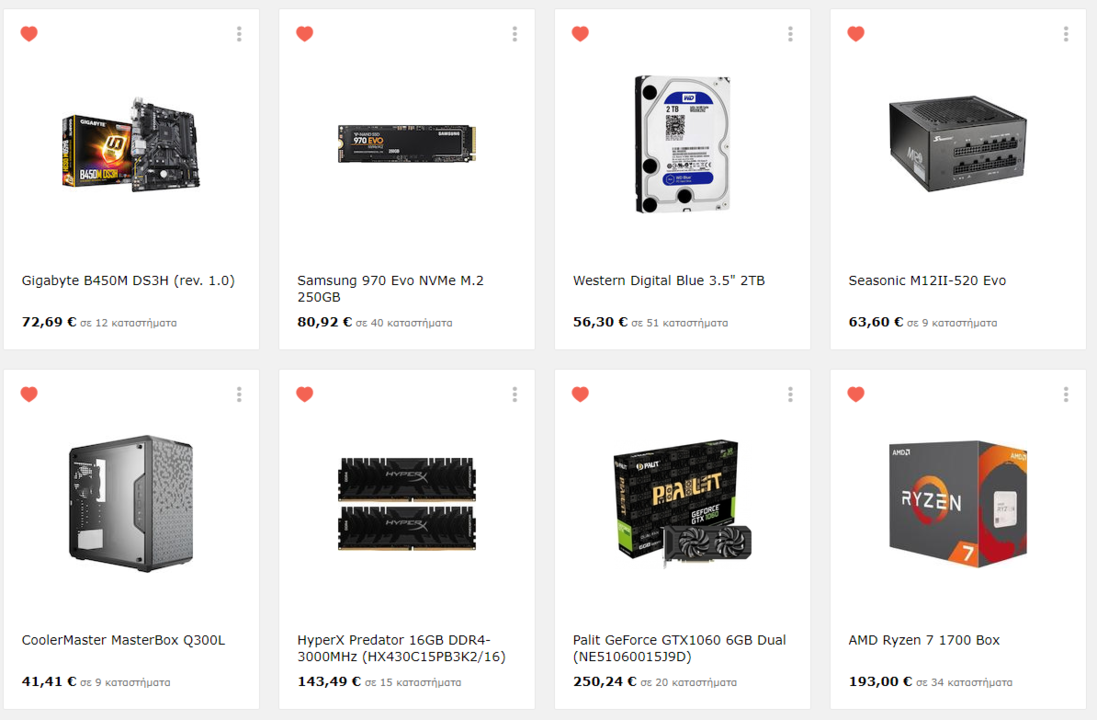
Task: Click heart icon on AMD Ryzen 7 card
Action: click(856, 394)
